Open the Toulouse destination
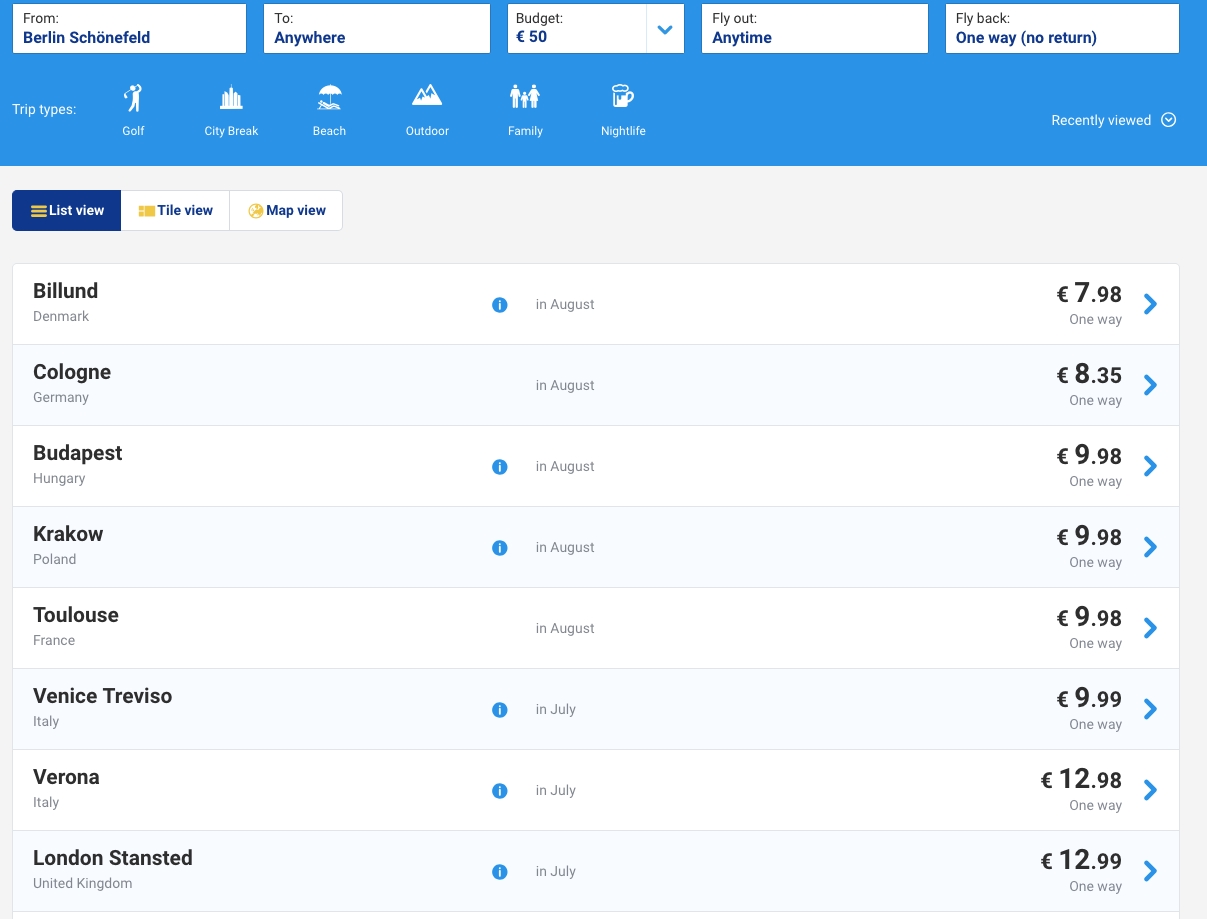The image size is (1207, 919). (76, 615)
